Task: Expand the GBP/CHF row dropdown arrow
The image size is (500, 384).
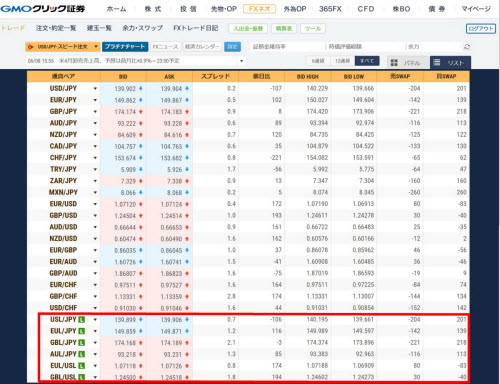Action: coord(95,297)
